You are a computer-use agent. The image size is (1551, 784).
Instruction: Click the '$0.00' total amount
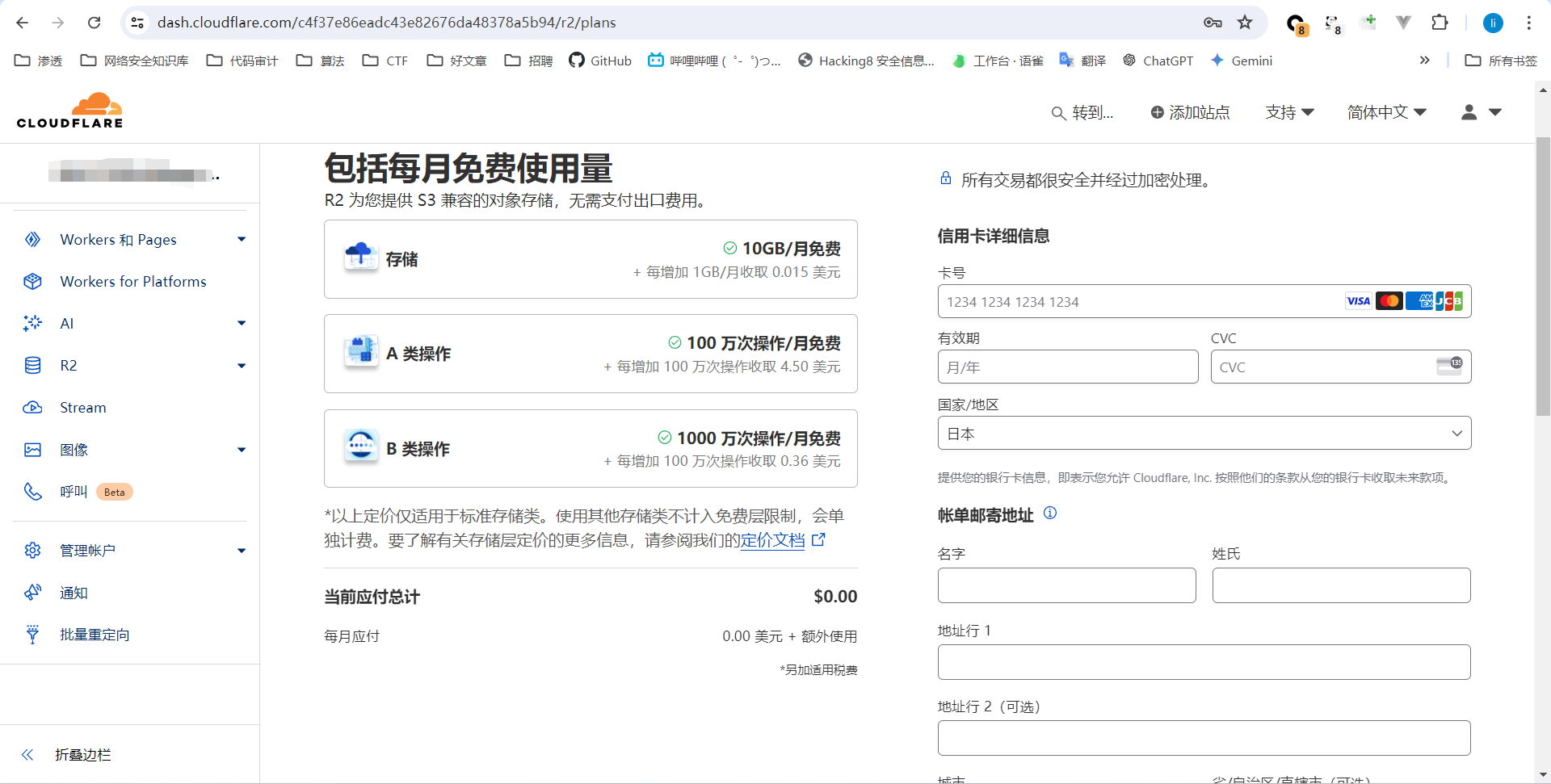pos(835,597)
